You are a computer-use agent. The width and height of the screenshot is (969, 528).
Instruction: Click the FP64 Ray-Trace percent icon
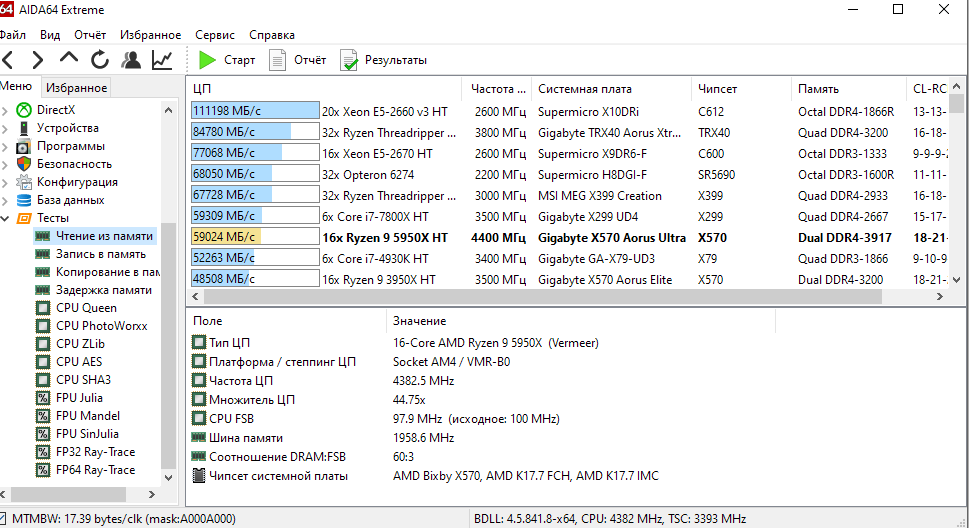[x=43, y=470]
